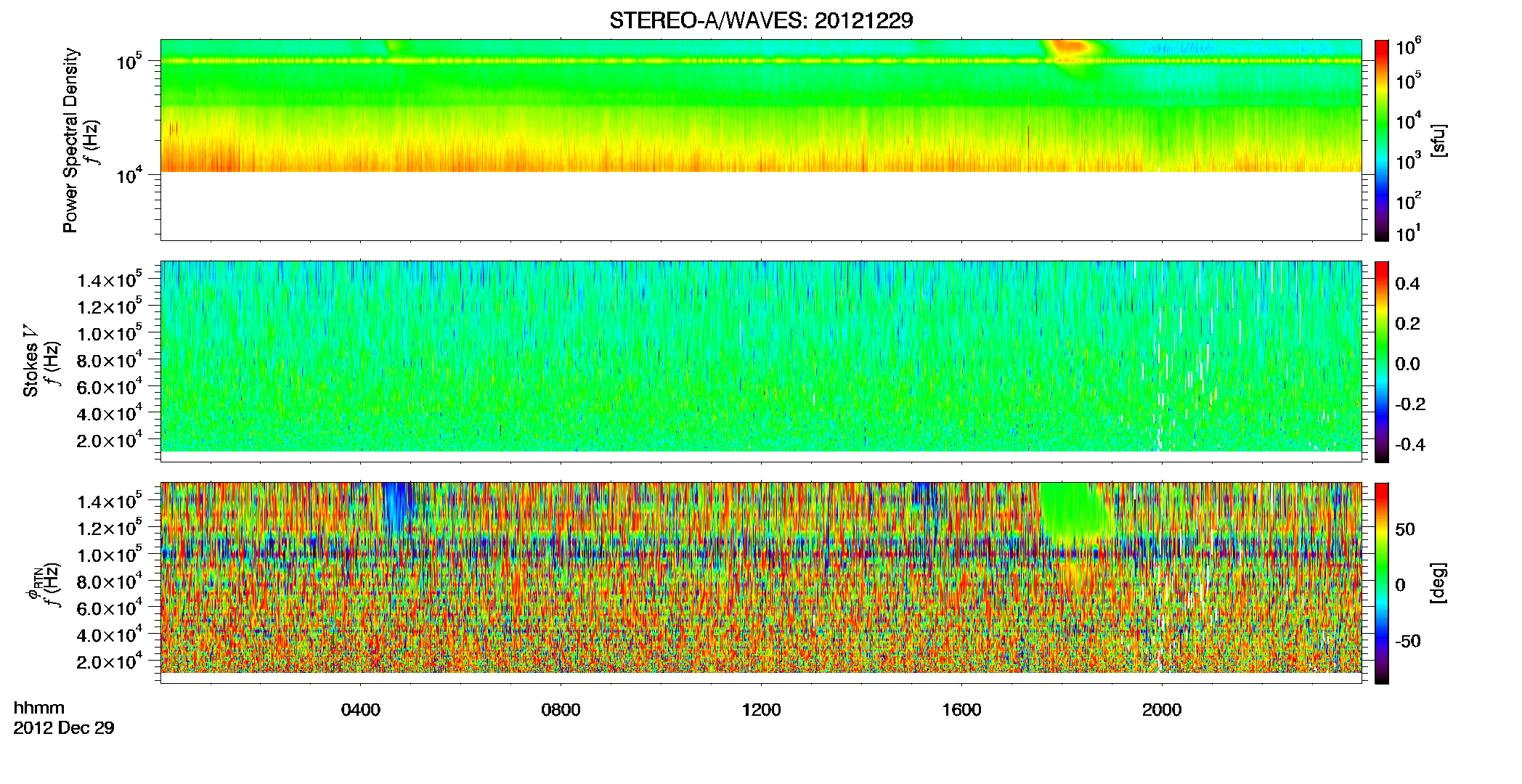1522x784 pixels.
Task: Click the 1200 time tick label
Action: (762, 710)
